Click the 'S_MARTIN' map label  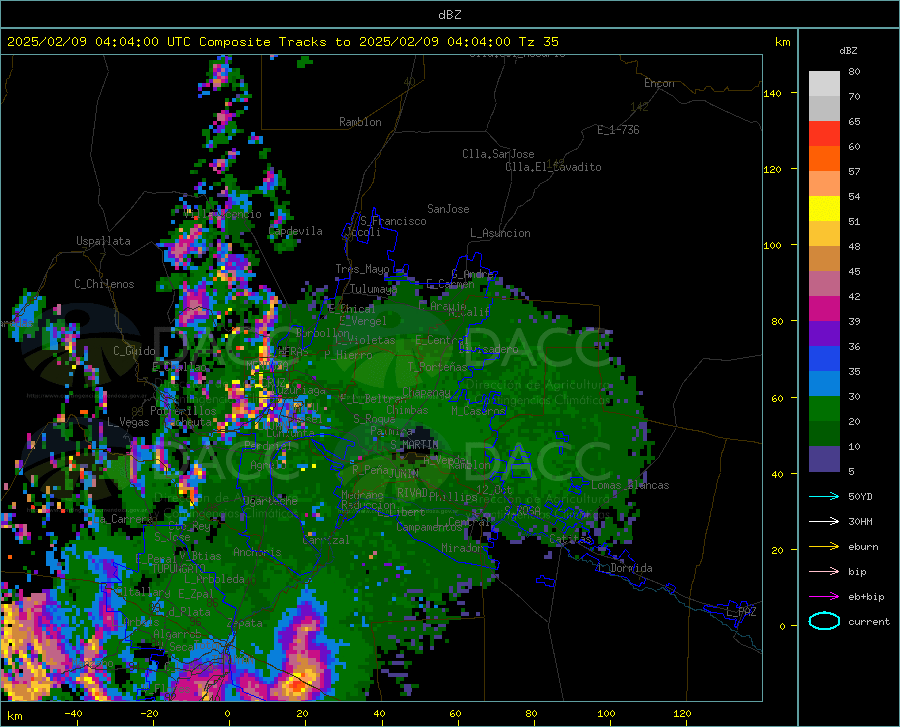click(414, 445)
